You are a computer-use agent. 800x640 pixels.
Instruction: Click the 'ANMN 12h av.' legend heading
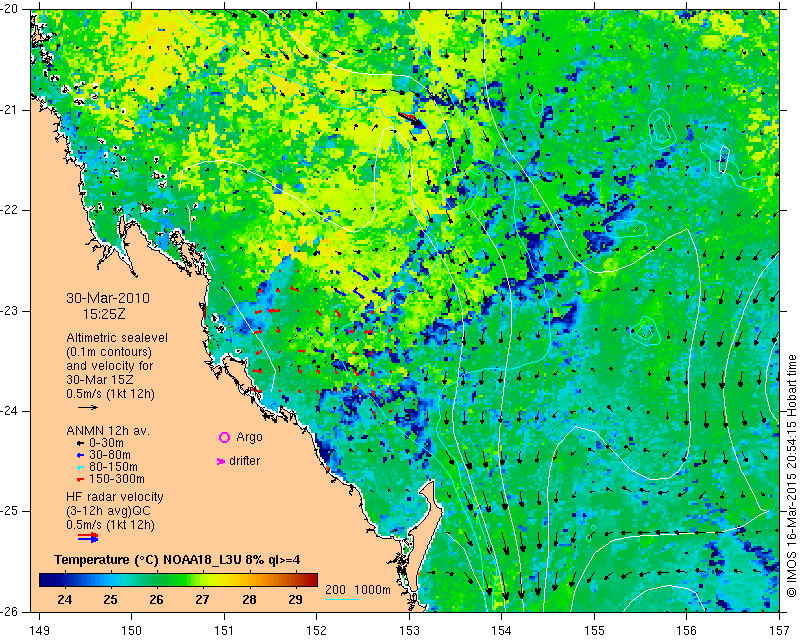coord(108,431)
